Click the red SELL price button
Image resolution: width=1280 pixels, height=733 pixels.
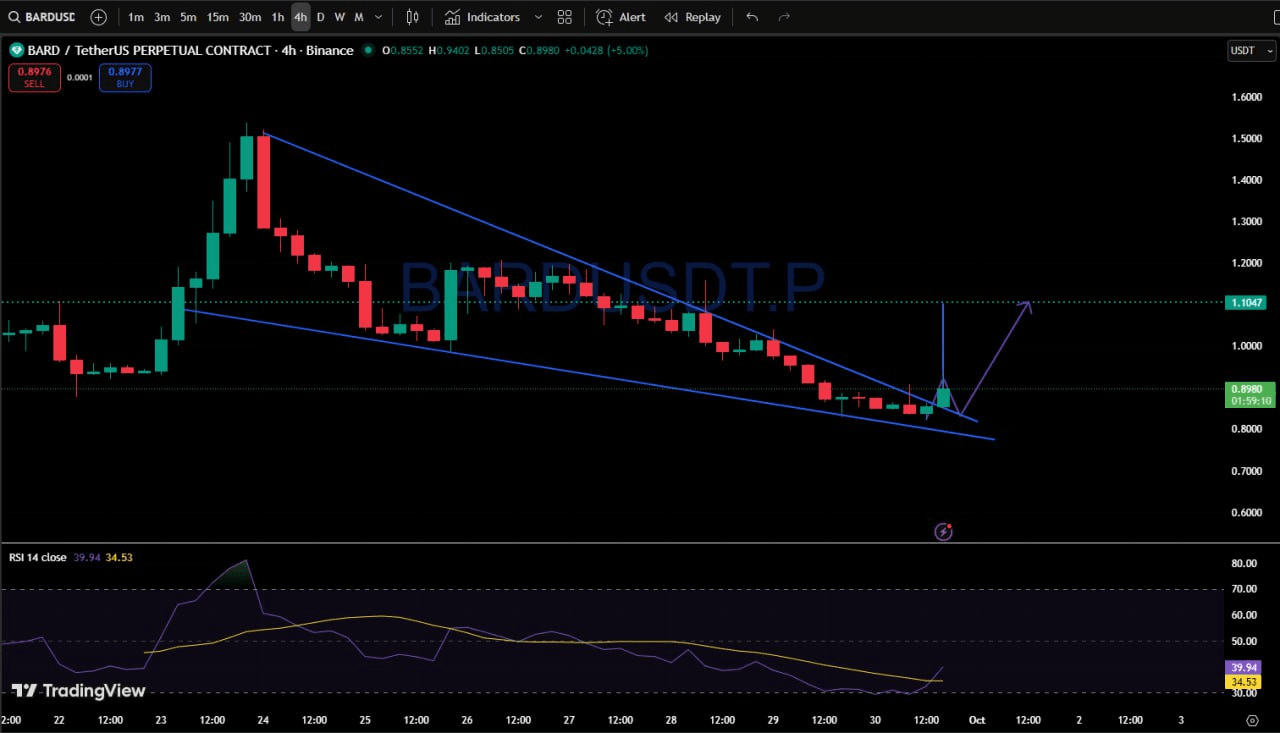pyautogui.click(x=34, y=77)
